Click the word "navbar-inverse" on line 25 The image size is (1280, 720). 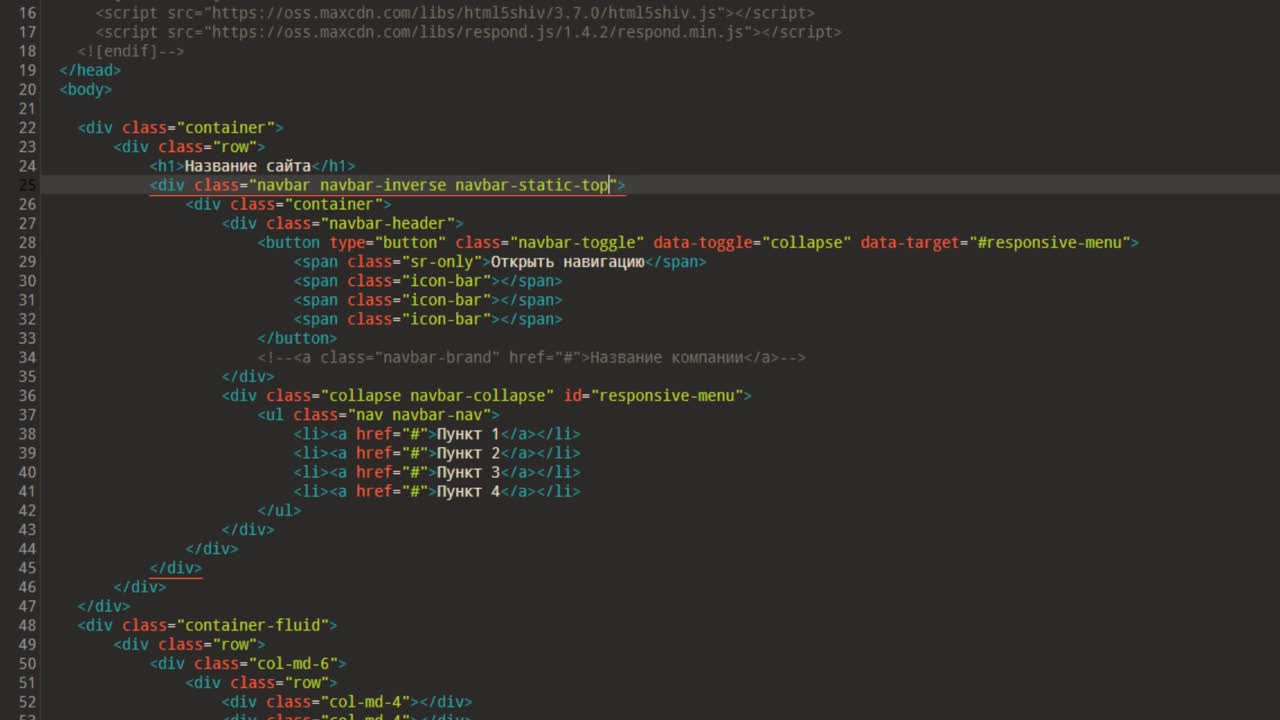pyautogui.click(x=383, y=185)
